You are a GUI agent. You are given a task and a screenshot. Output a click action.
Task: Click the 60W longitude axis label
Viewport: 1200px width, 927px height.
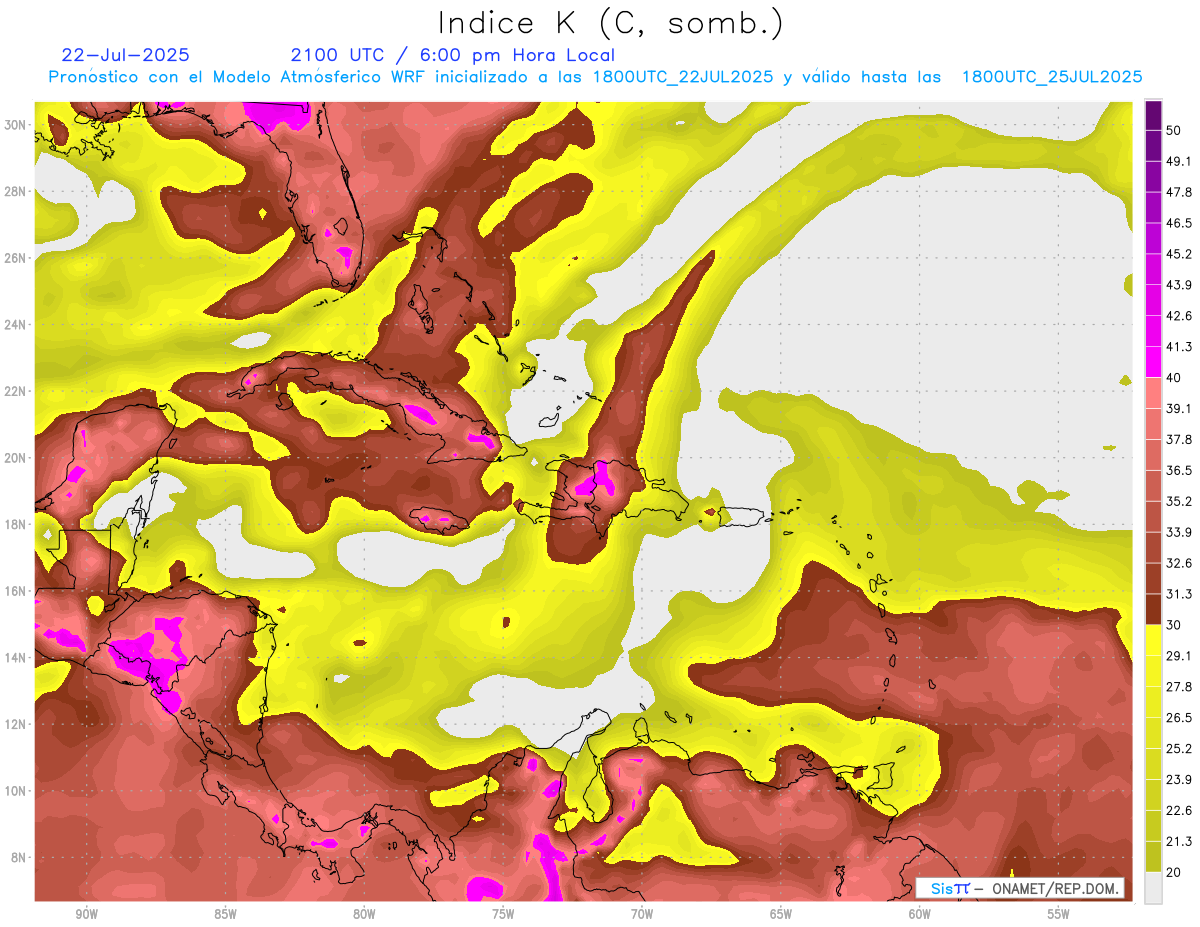coord(920,914)
